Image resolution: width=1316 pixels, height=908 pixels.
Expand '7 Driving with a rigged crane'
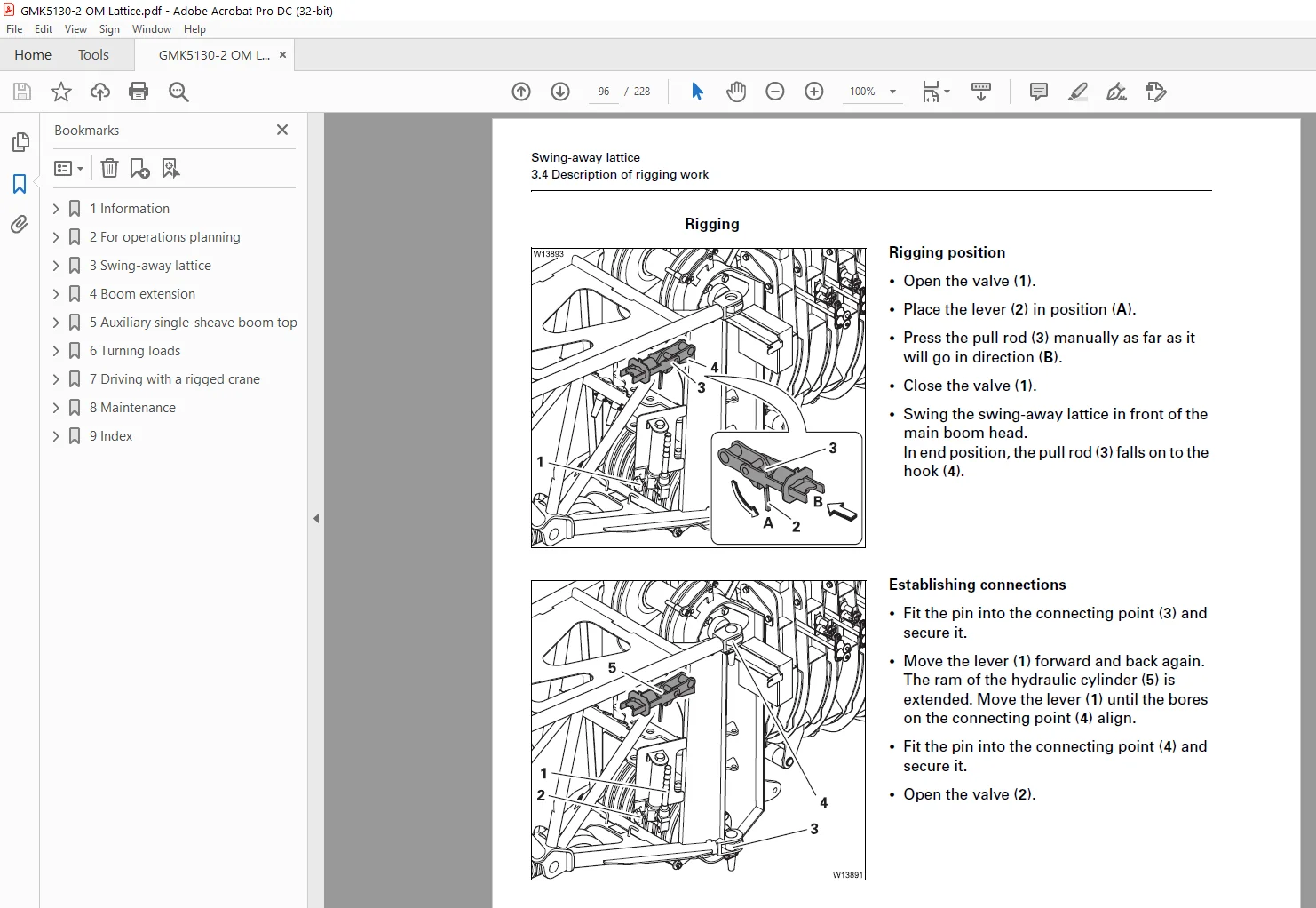(56, 379)
